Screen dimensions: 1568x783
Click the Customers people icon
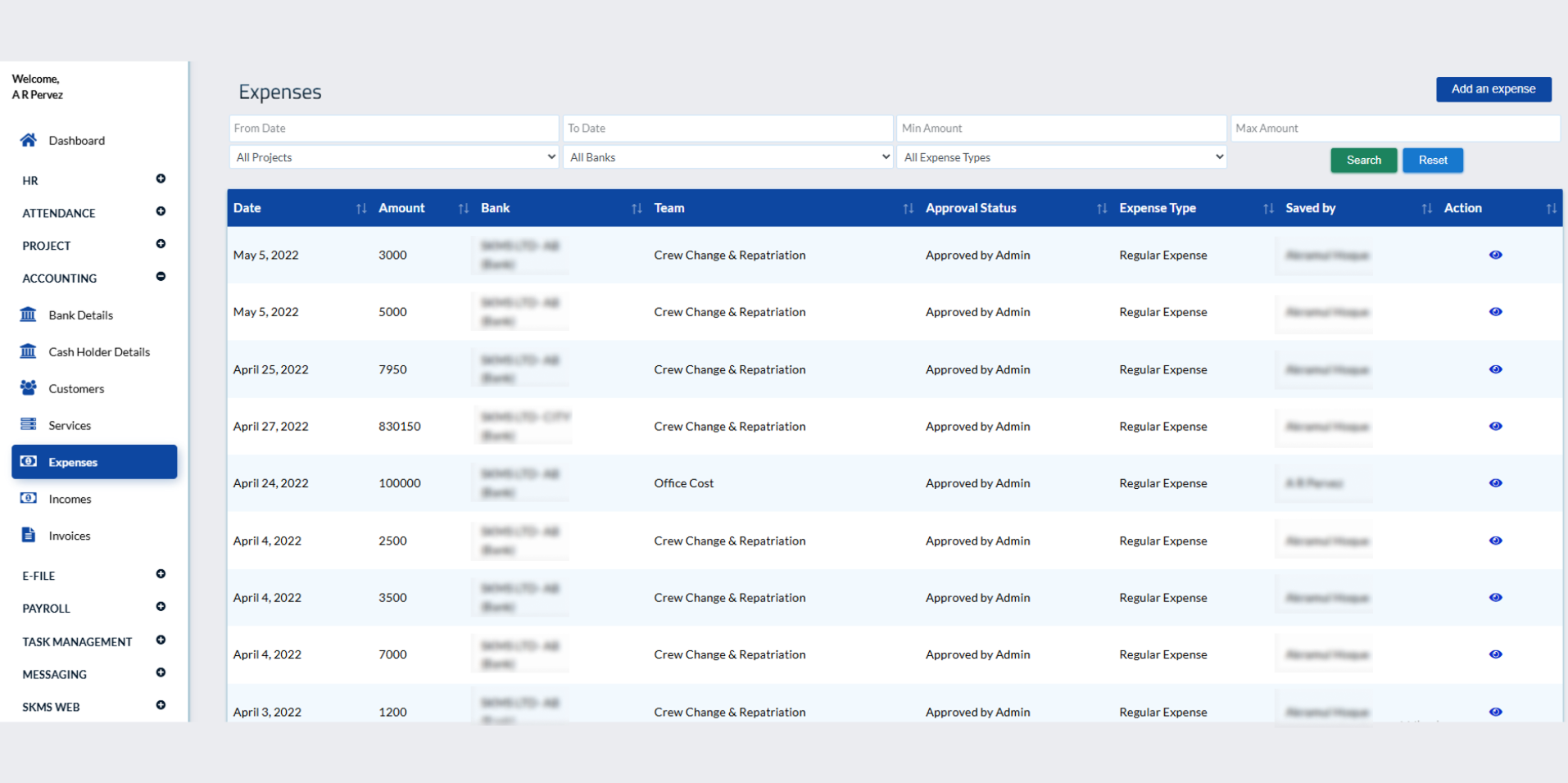(x=29, y=388)
